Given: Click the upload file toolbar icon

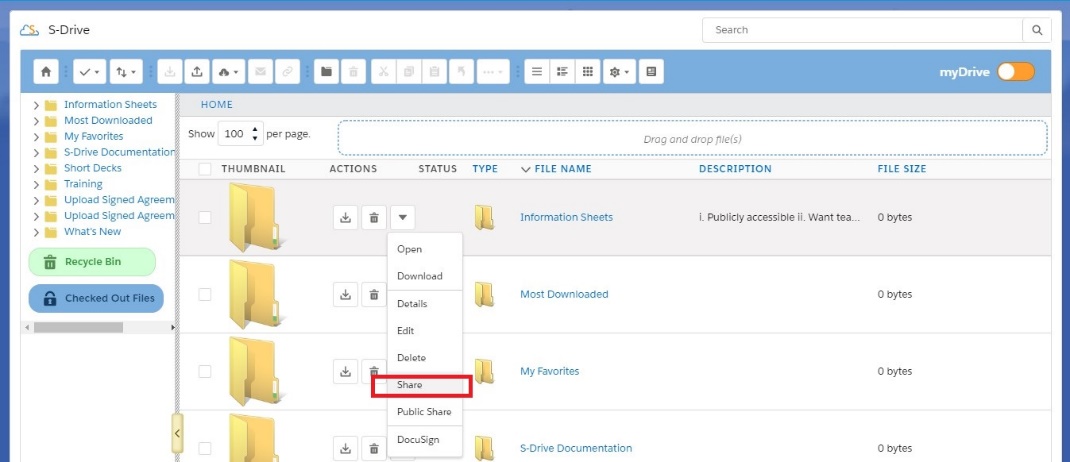Looking at the screenshot, I should 197,72.
